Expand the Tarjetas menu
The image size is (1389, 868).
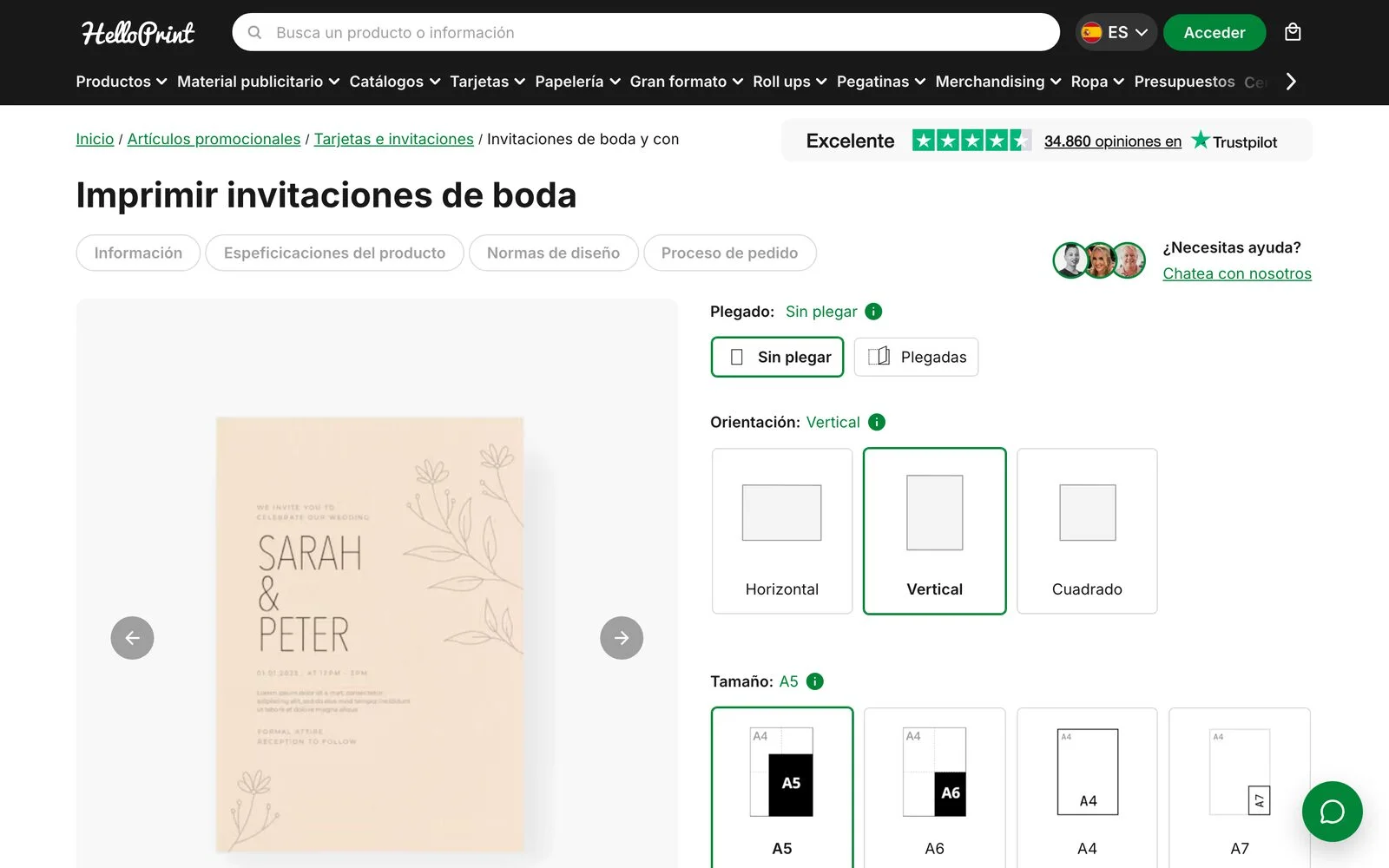(488, 82)
